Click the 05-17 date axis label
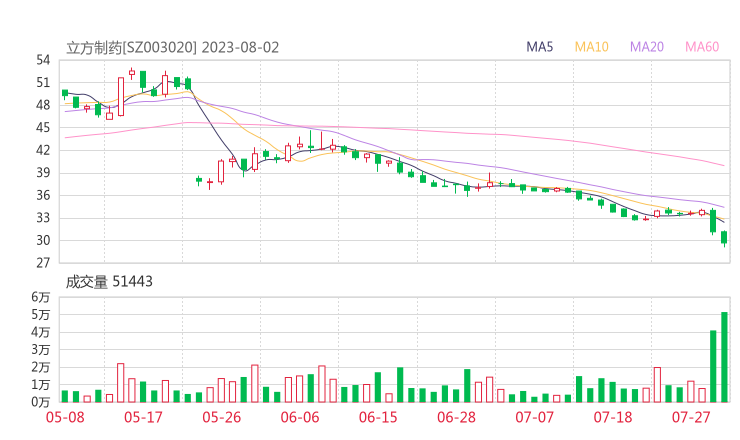 pyautogui.click(x=143, y=417)
